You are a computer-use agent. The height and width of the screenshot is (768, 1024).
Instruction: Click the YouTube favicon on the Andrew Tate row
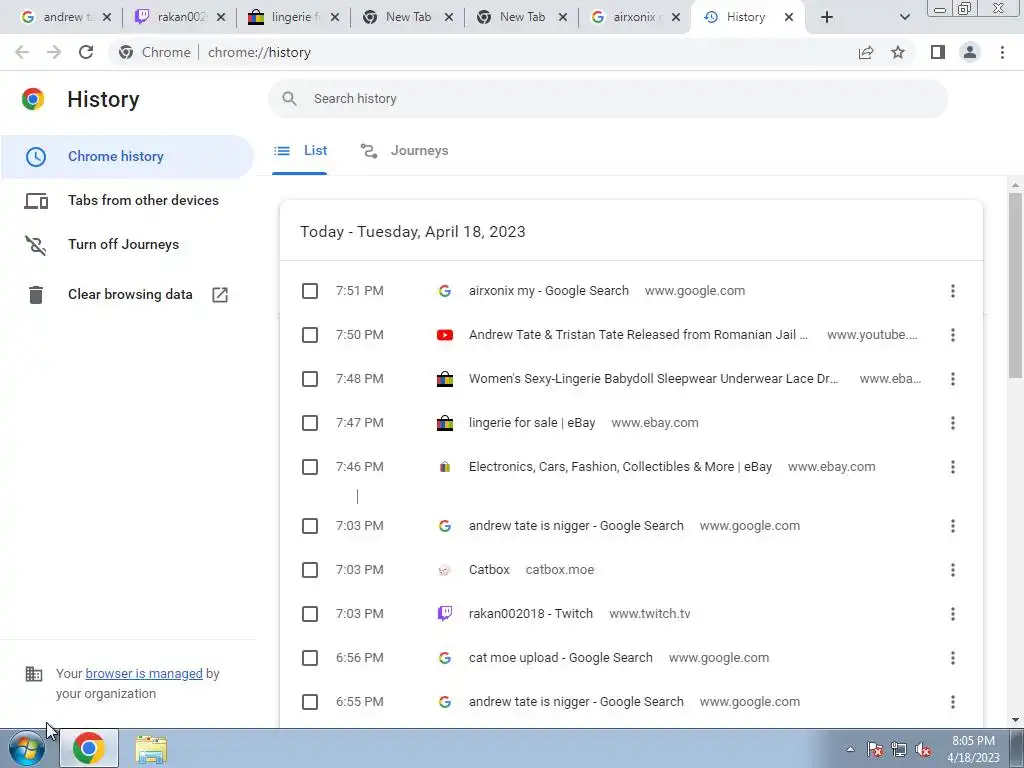(x=445, y=335)
